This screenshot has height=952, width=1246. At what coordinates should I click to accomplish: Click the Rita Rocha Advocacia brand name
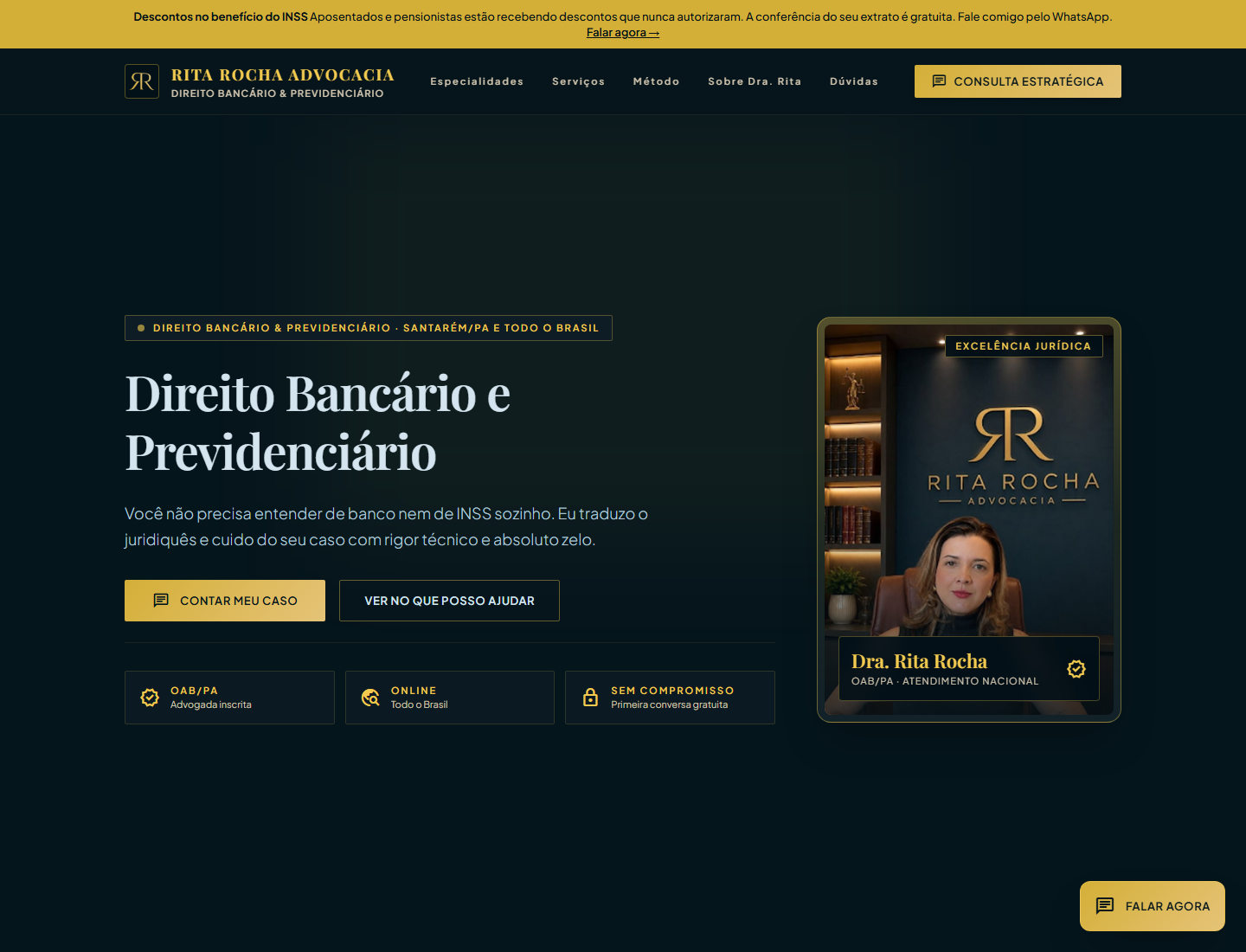[283, 75]
